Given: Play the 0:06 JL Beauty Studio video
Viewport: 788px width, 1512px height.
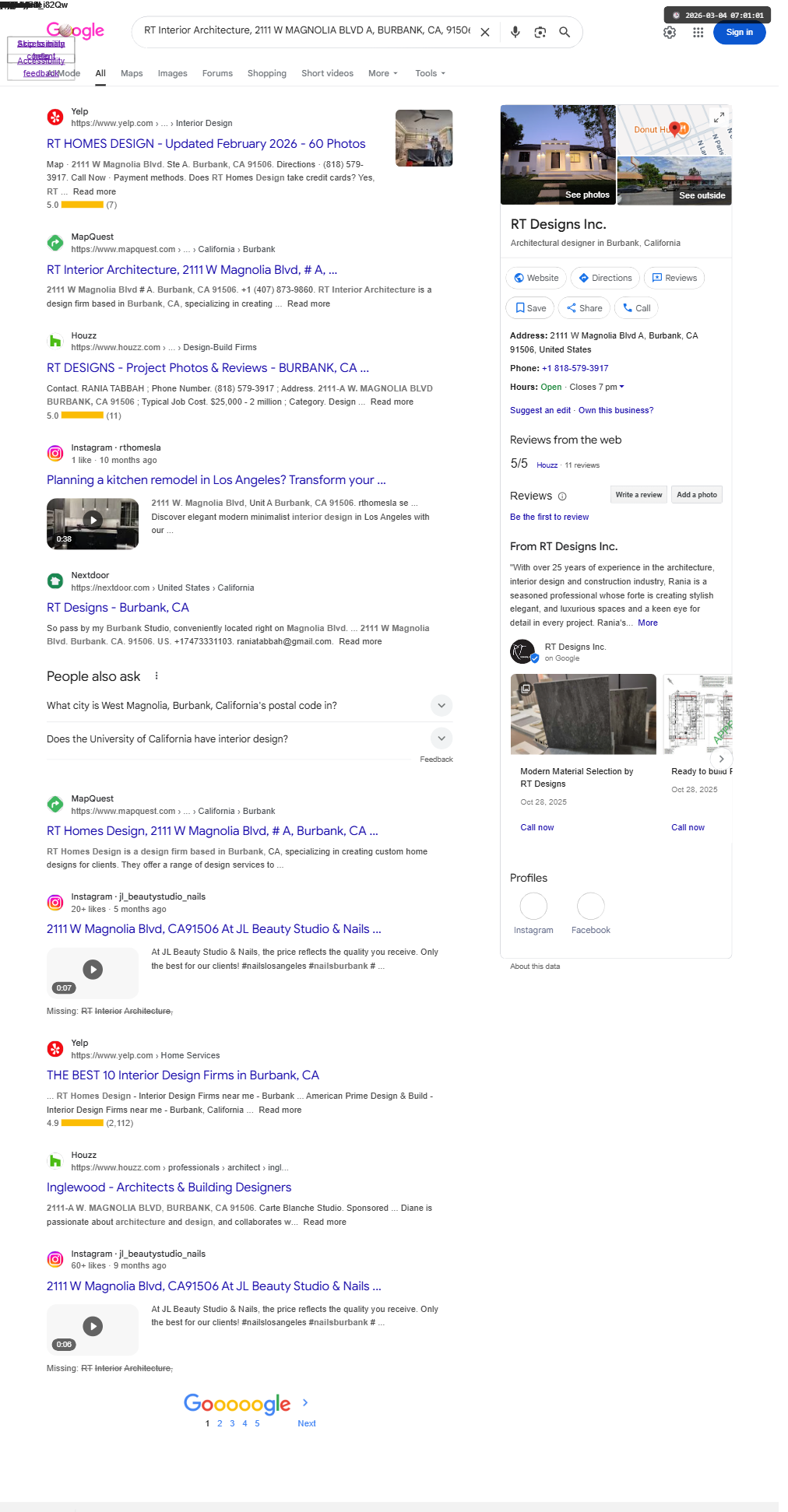Looking at the screenshot, I should [93, 1330].
